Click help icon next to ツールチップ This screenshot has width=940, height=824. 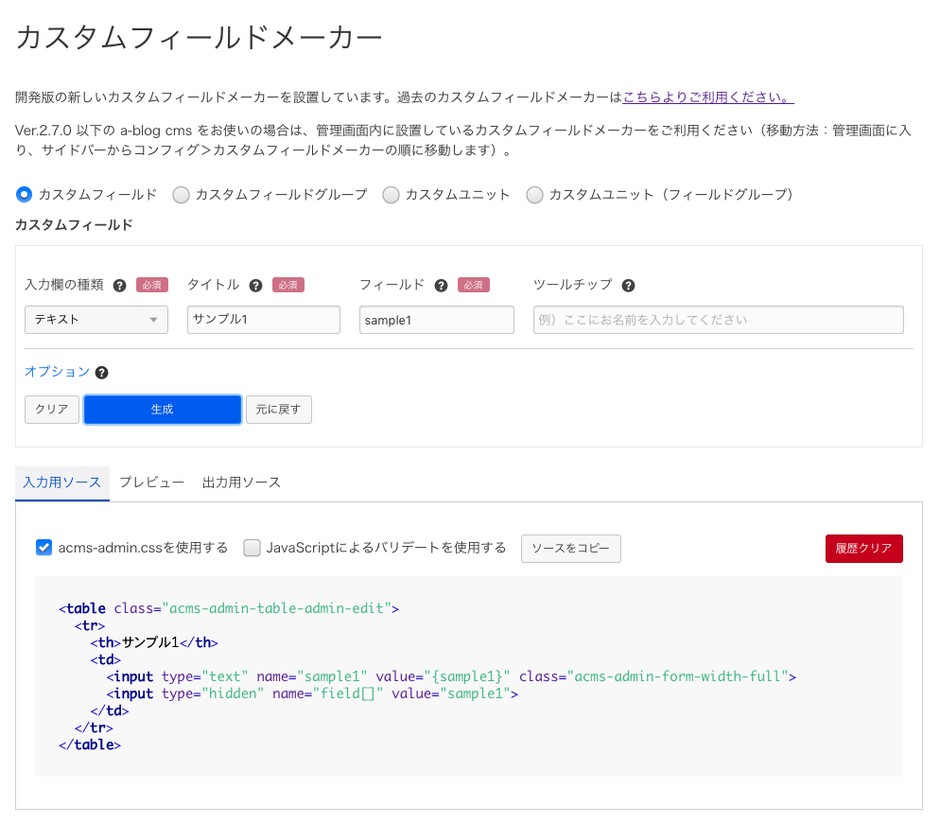point(628,285)
